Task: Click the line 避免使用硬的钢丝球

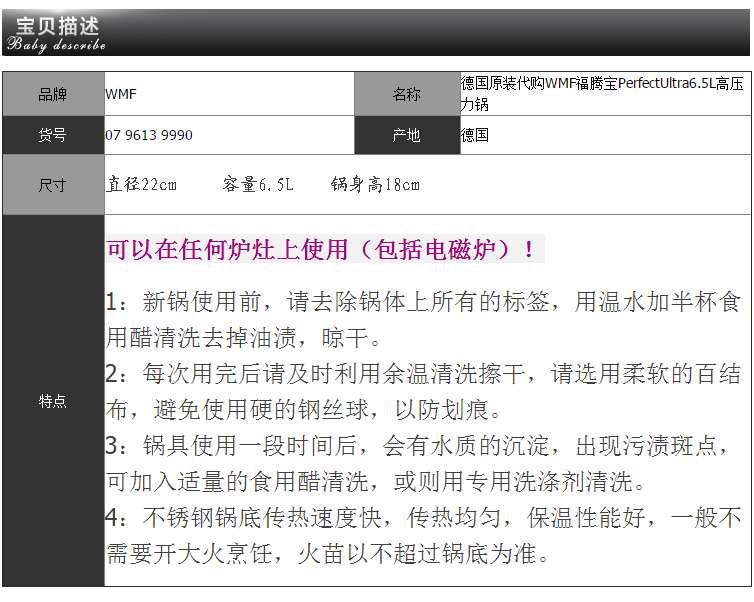Action: tap(303, 410)
